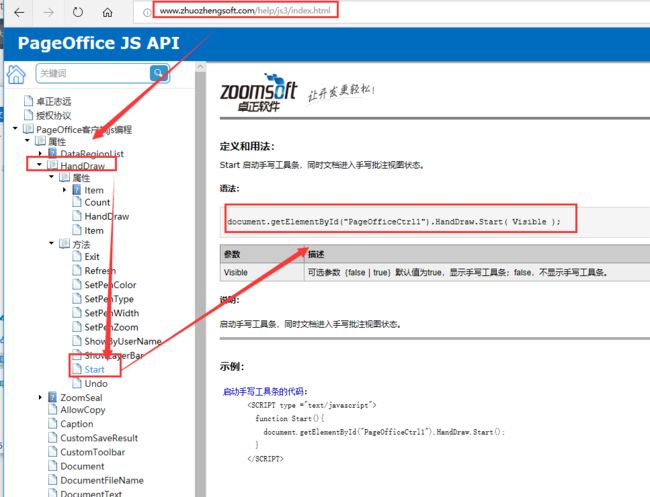Click the page icon beside Count
The width and height of the screenshot is (650, 497).
pos(77,202)
